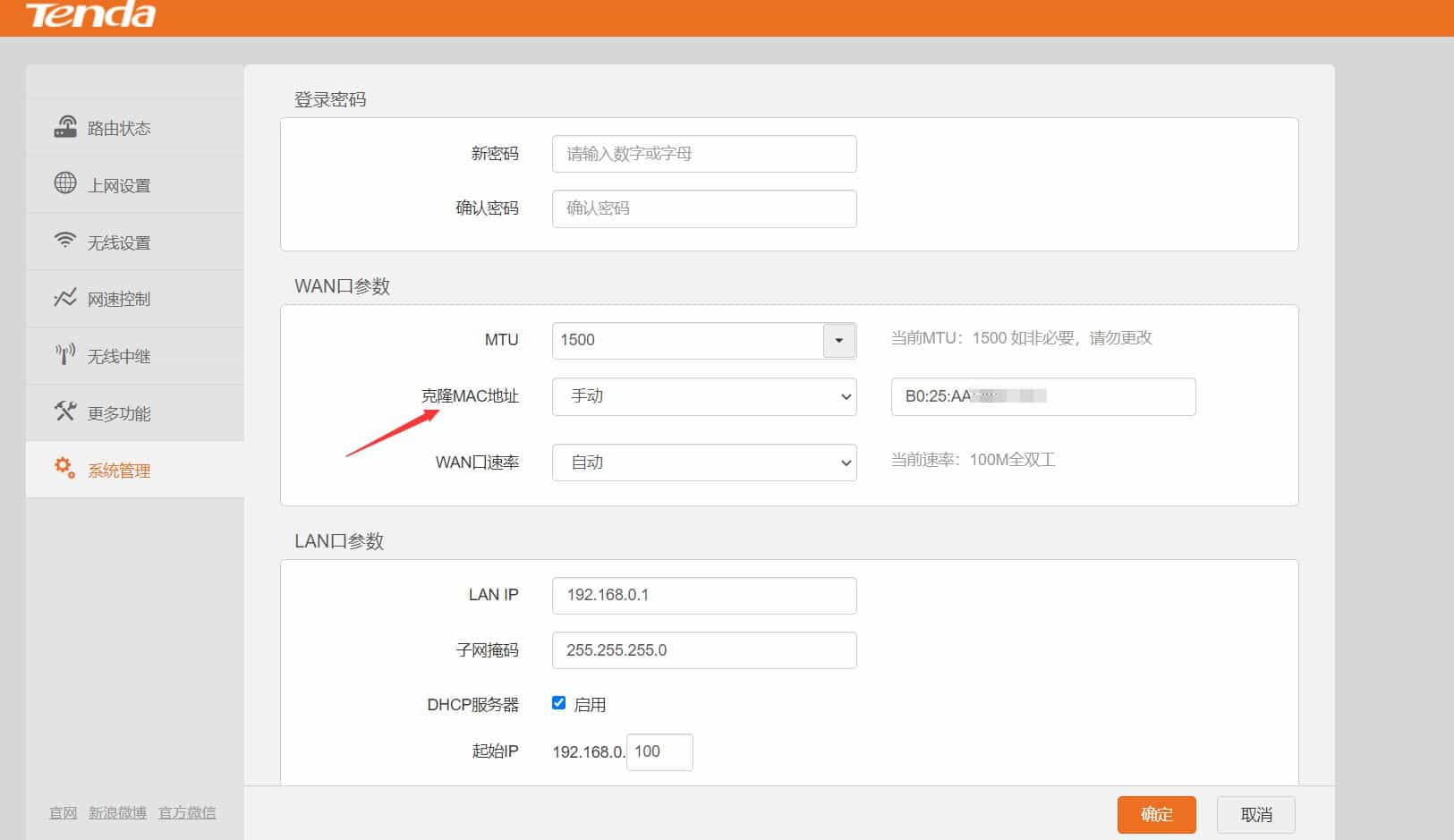Click the 确定 button
This screenshot has width=1454, height=840.
pos(1157,814)
